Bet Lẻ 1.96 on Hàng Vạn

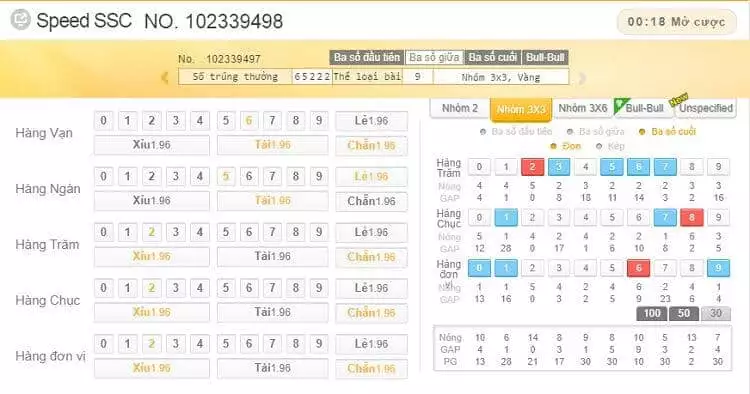[371, 121]
